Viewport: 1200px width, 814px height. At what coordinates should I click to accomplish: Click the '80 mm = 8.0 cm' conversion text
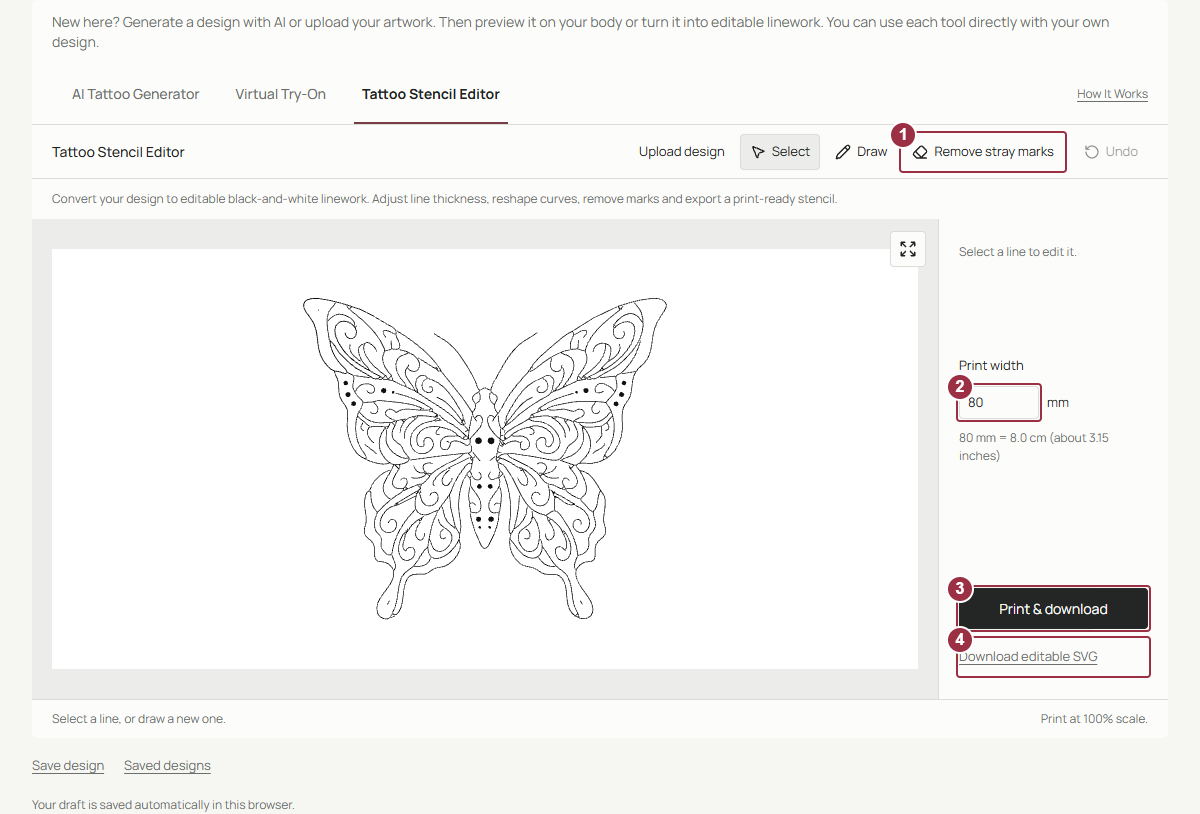[1034, 446]
